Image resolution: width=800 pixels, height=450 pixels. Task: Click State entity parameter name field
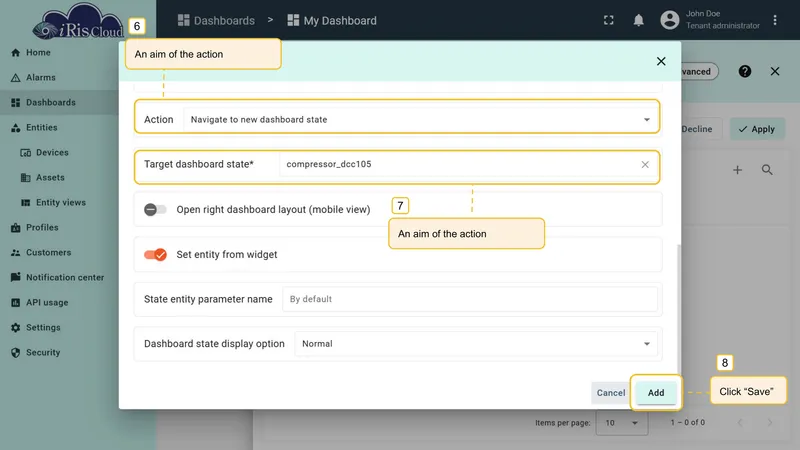(469, 299)
